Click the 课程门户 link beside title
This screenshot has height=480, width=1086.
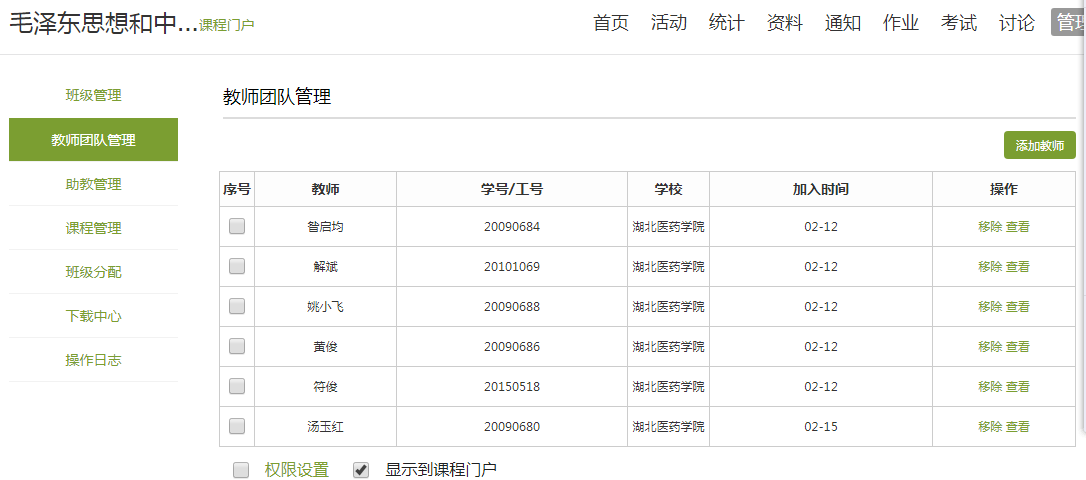click(x=227, y=25)
